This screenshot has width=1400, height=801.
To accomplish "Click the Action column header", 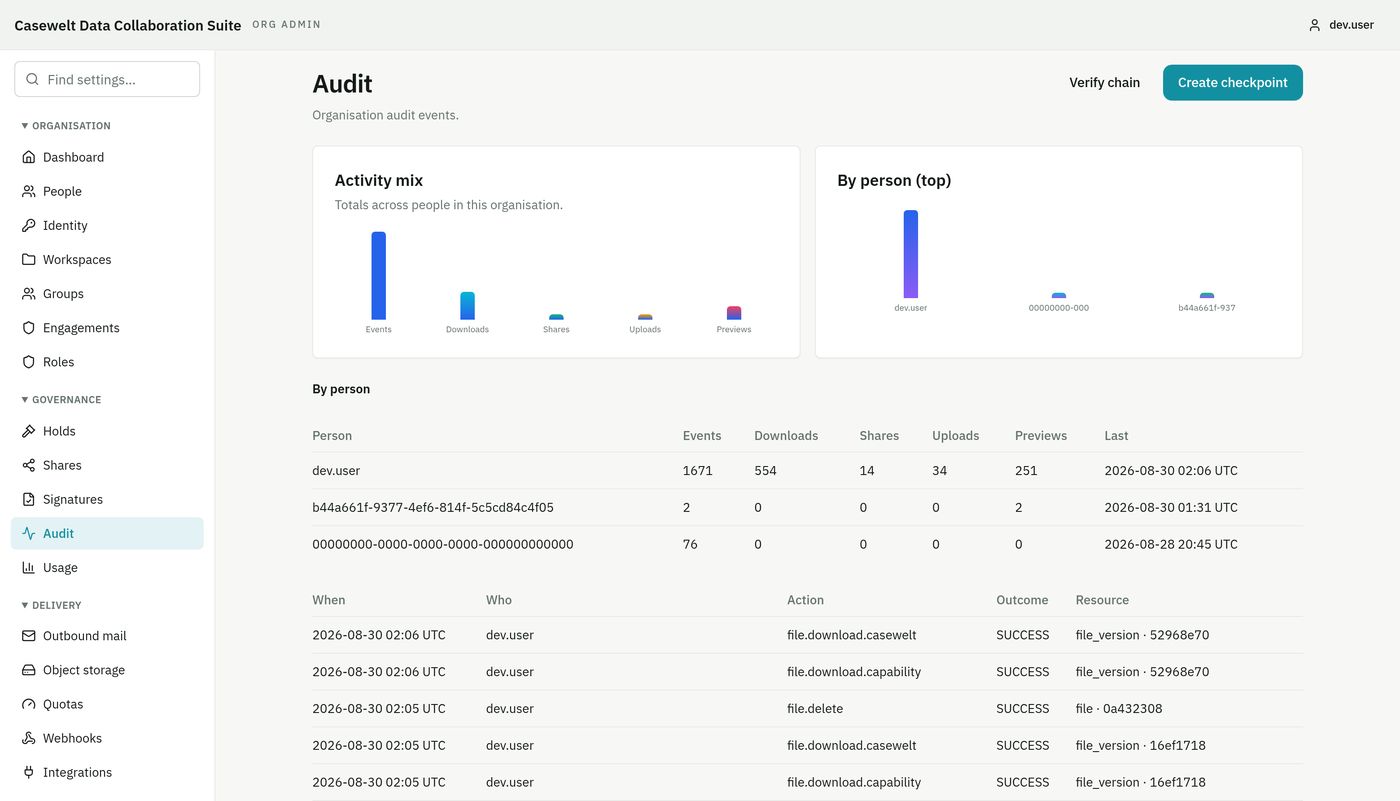I will (x=806, y=600).
